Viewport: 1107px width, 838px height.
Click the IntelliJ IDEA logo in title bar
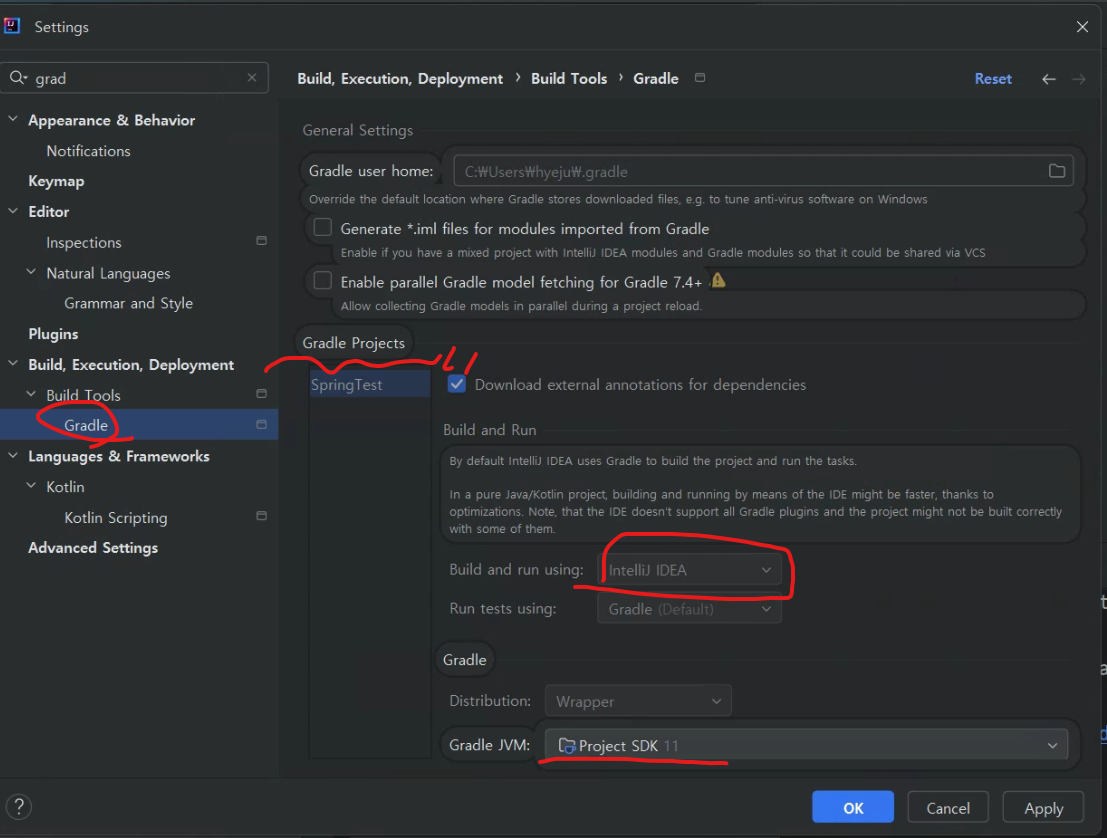[12, 26]
